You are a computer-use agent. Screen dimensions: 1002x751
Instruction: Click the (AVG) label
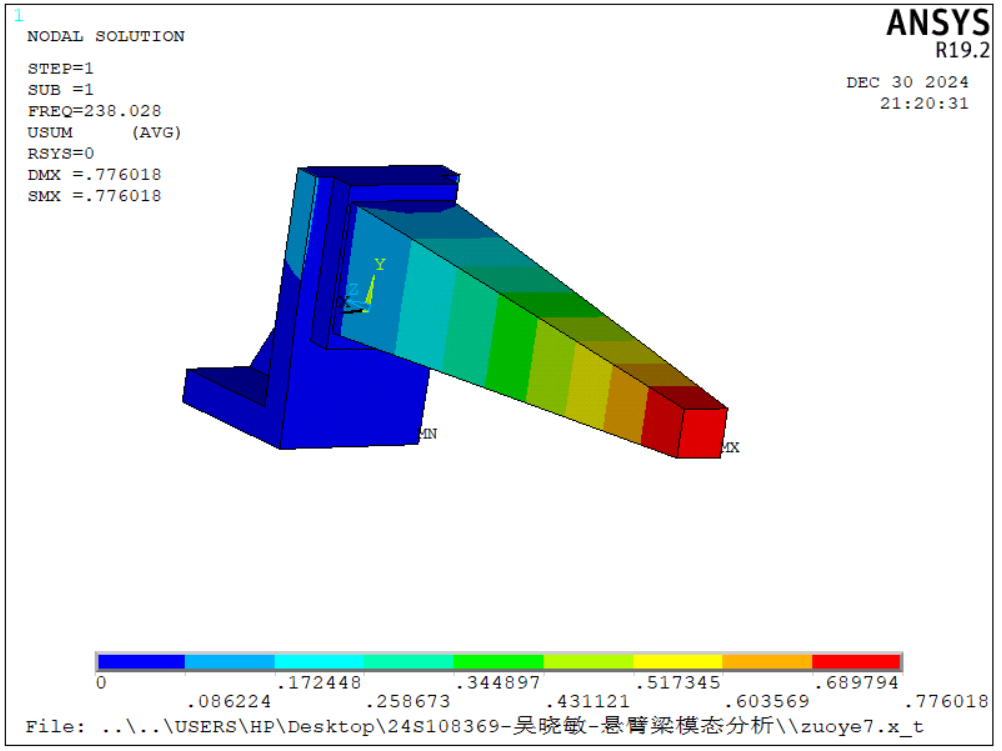[157, 132]
